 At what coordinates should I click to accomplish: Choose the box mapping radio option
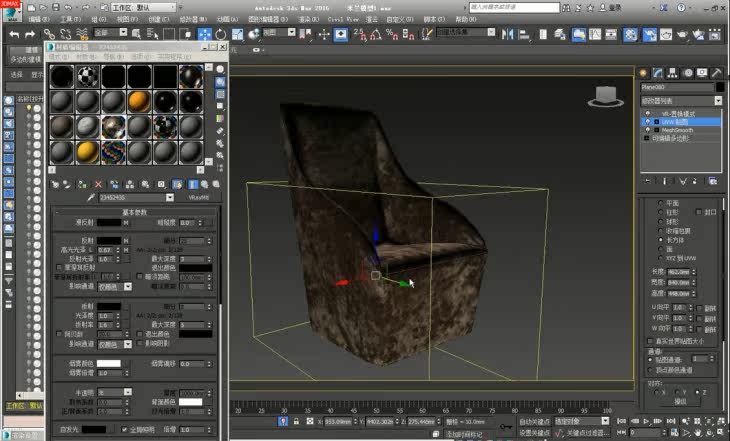[x=661, y=241]
